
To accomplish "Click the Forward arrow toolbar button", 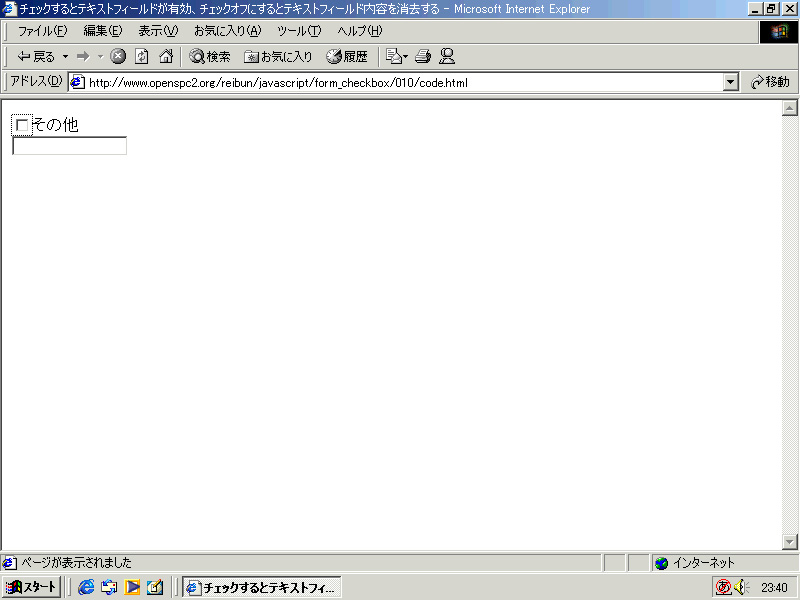I will pos(83,57).
